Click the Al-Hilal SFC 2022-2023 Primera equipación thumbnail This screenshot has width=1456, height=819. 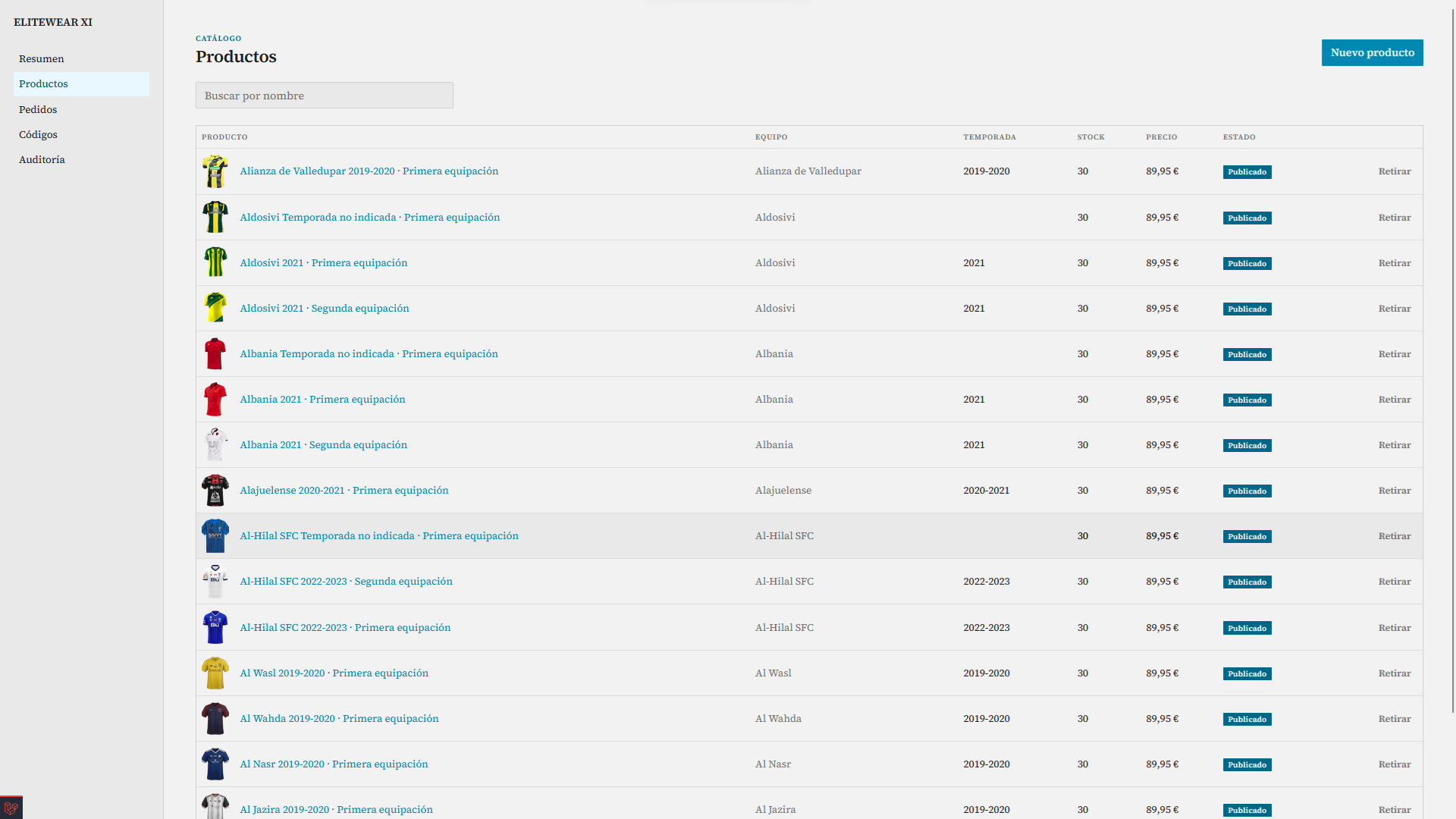click(x=215, y=627)
